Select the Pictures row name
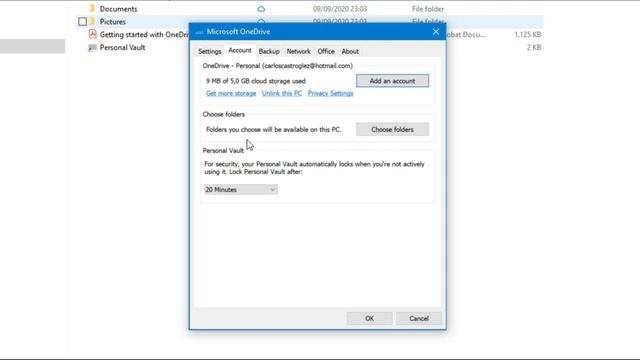Viewport: 640px width, 360px height. coord(113,22)
